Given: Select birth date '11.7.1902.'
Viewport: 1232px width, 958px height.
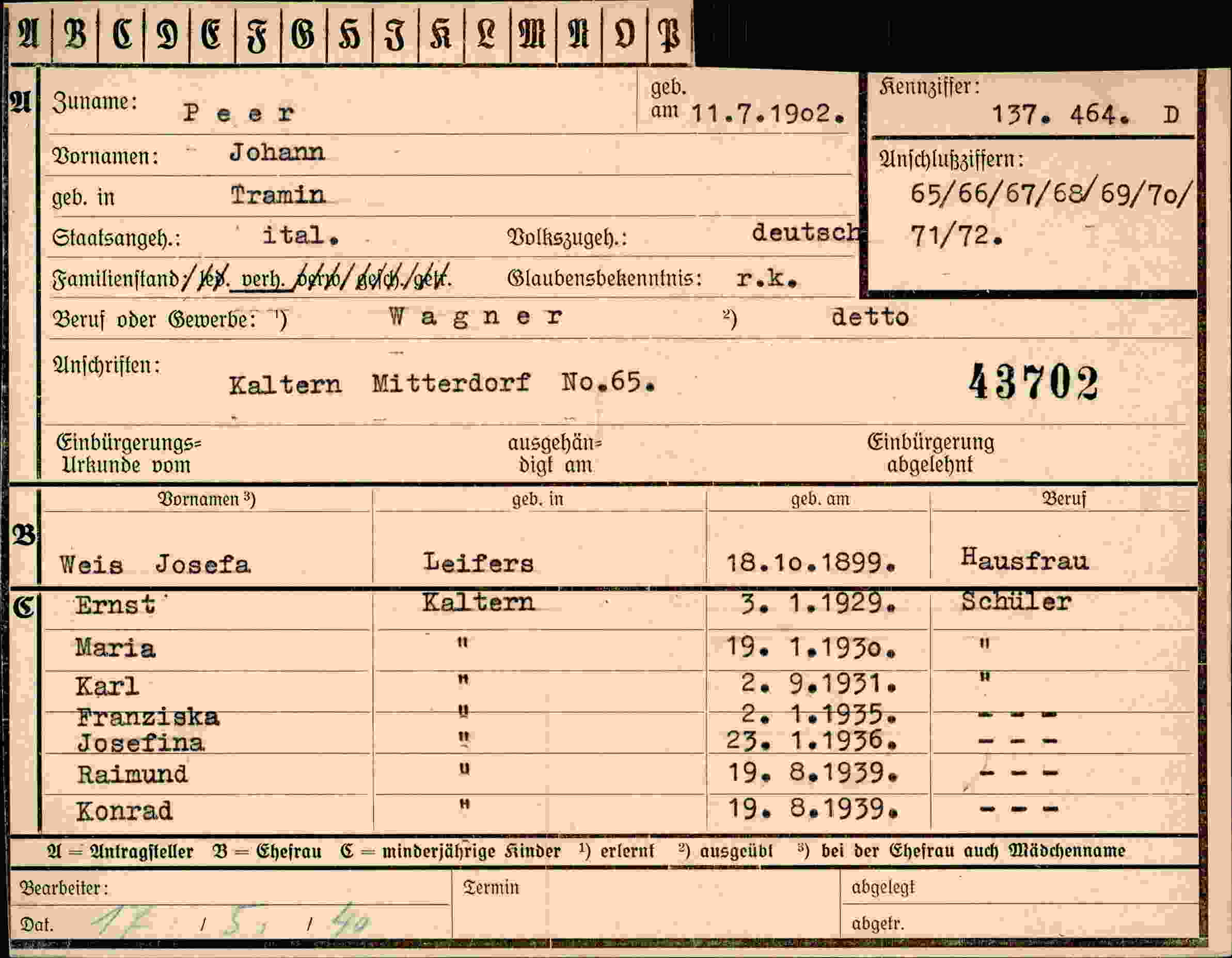Looking at the screenshot, I should 768,114.
